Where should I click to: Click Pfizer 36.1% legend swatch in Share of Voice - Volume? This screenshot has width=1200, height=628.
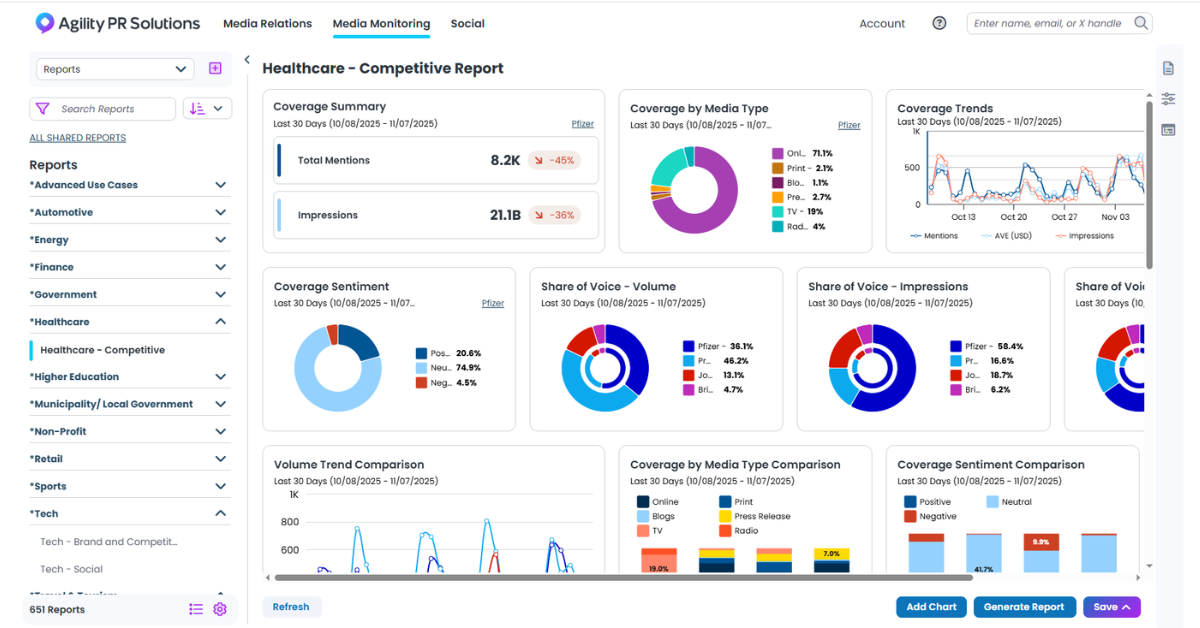(x=688, y=346)
